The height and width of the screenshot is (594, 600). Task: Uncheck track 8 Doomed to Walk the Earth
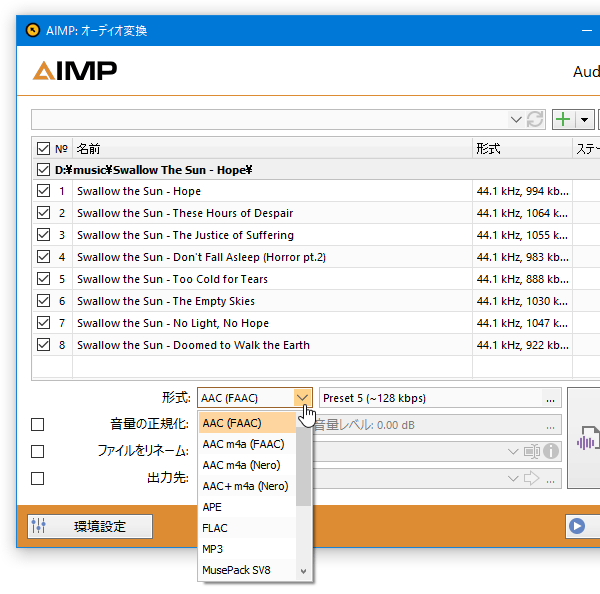(43, 345)
